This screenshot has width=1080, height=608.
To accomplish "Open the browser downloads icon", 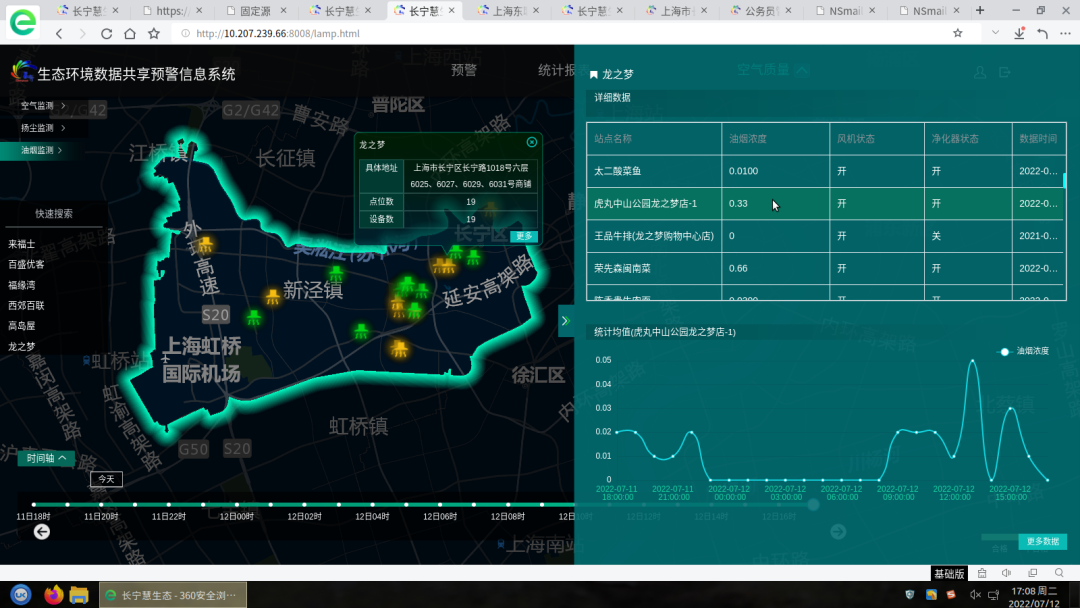I will pyautogui.click(x=1019, y=33).
